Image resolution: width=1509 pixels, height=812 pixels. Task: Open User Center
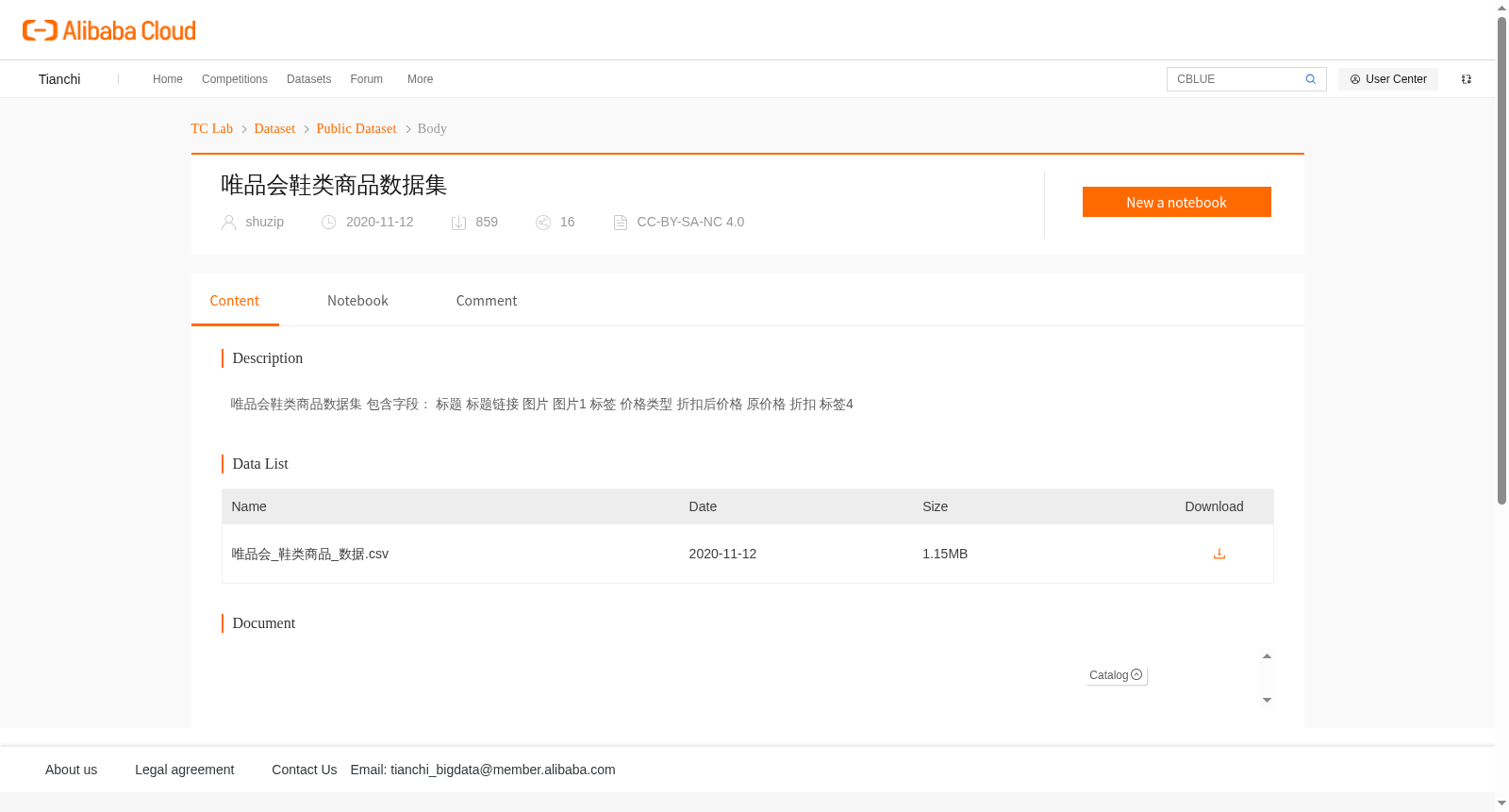tap(1388, 79)
